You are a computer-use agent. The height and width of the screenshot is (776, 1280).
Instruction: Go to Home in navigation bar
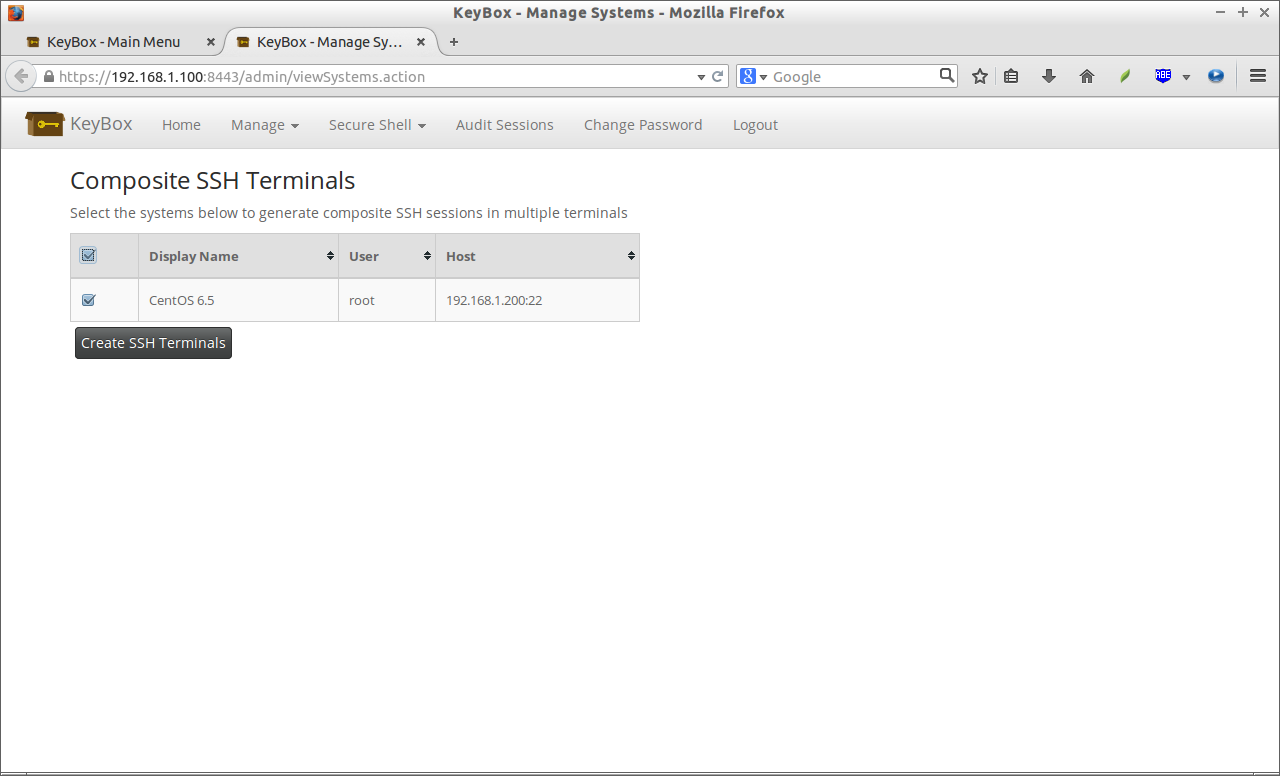coord(181,125)
